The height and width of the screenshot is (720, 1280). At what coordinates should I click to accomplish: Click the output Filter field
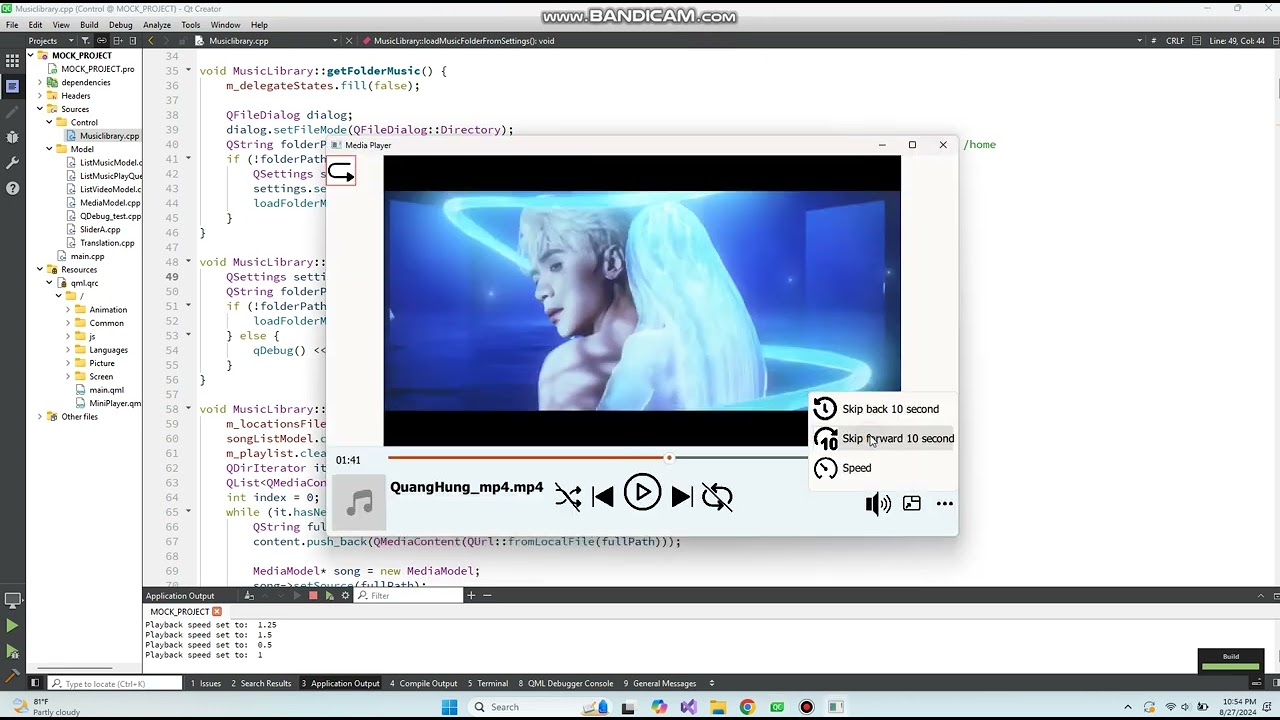410,596
